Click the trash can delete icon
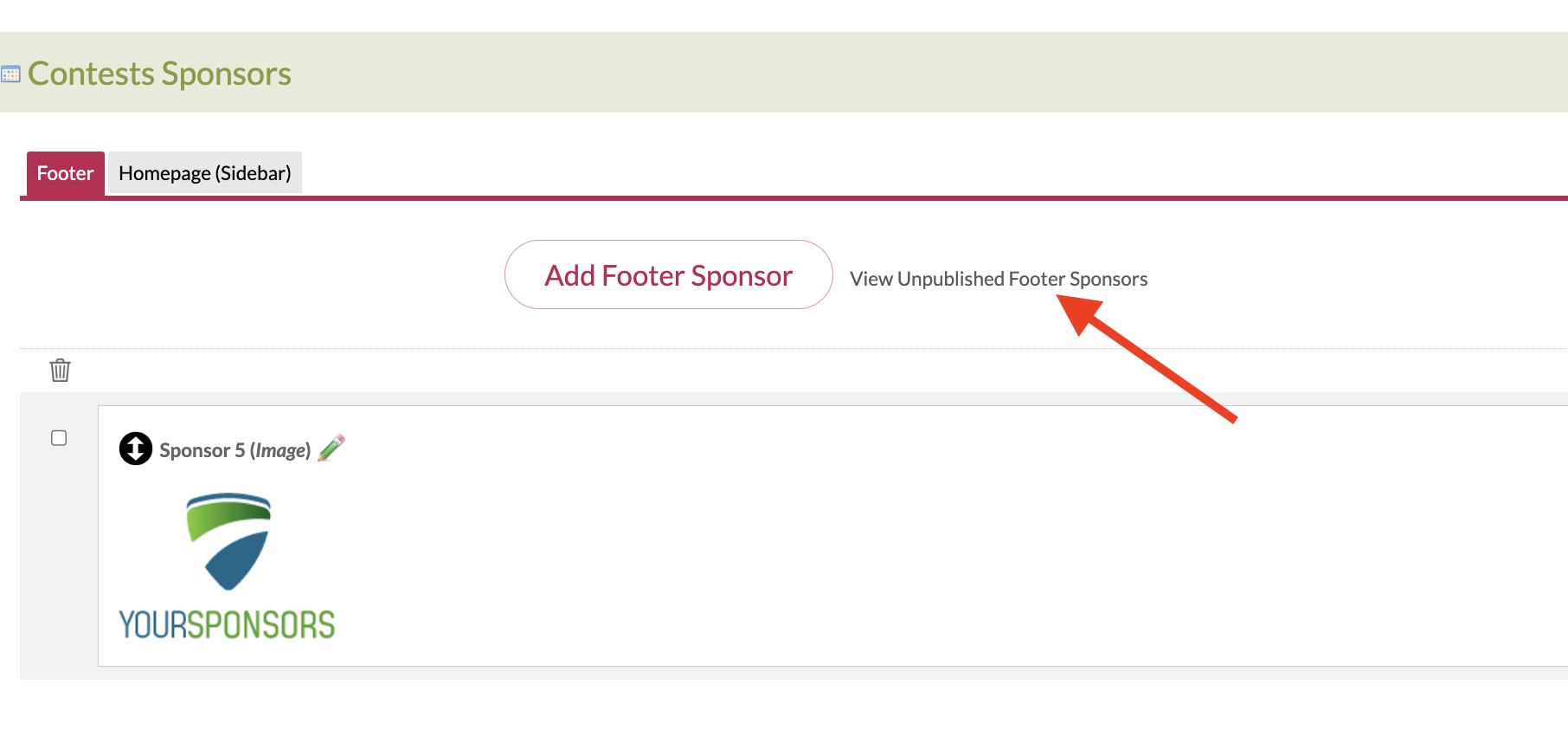Image resolution: width=1568 pixels, height=755 pixels. [60, 371]
